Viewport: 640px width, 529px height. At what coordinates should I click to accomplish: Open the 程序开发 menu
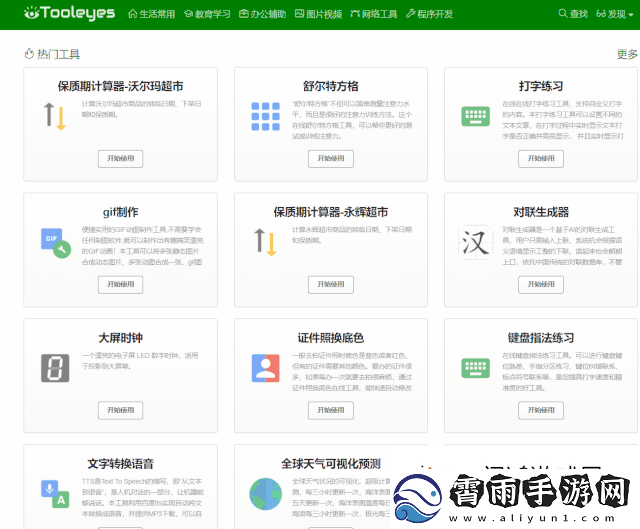(x=429, y=14)
